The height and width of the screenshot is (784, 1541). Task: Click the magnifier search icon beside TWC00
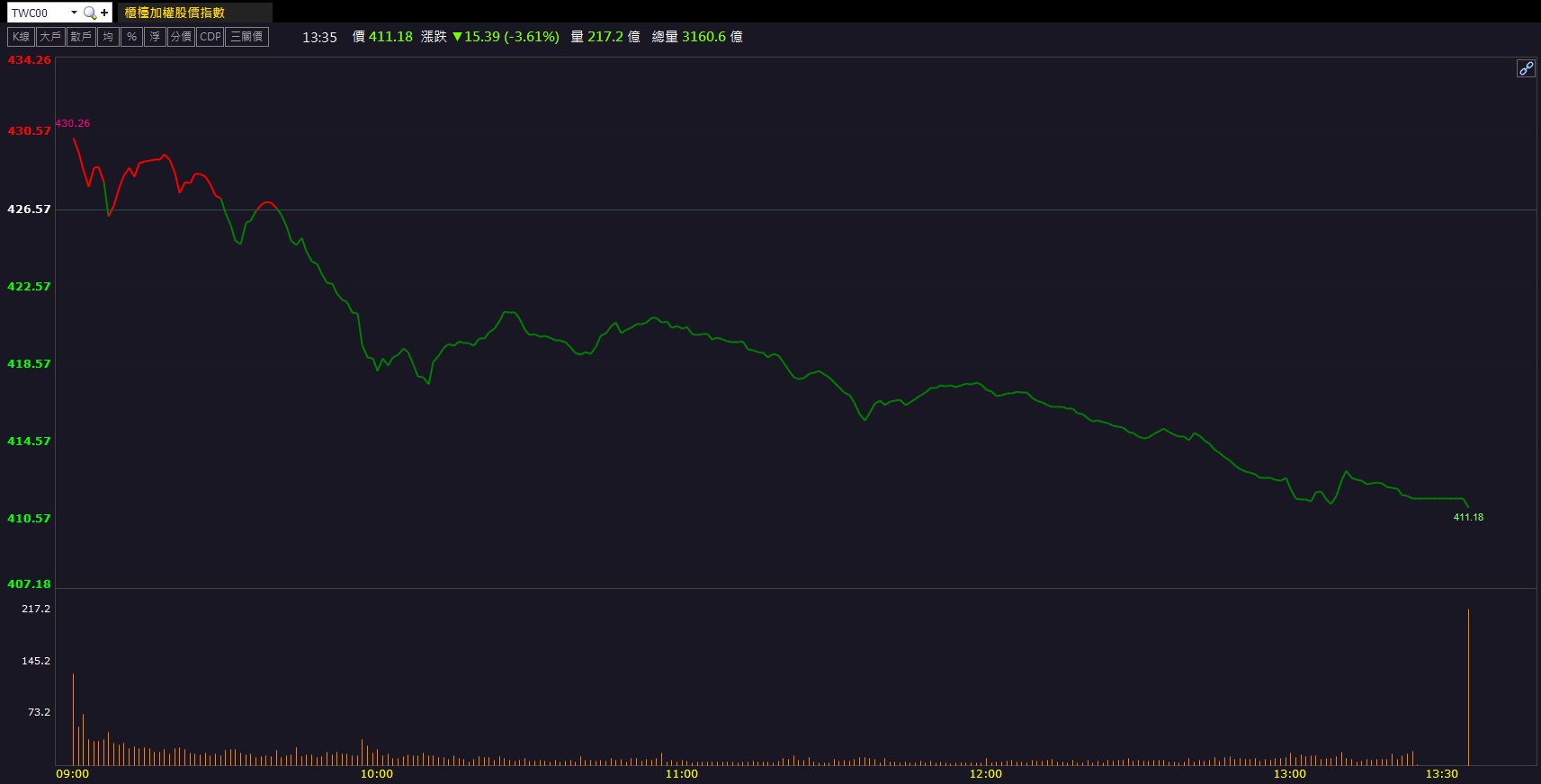89,13
